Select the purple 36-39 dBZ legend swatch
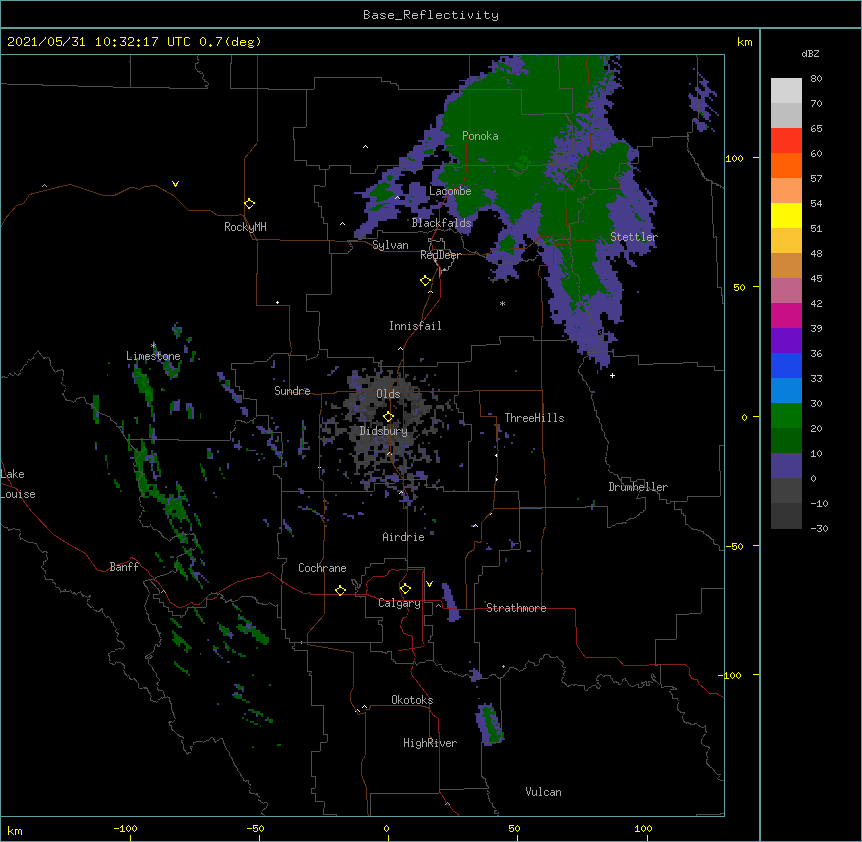The width and height of the screenshot is (862, 842). coord(786,341)
